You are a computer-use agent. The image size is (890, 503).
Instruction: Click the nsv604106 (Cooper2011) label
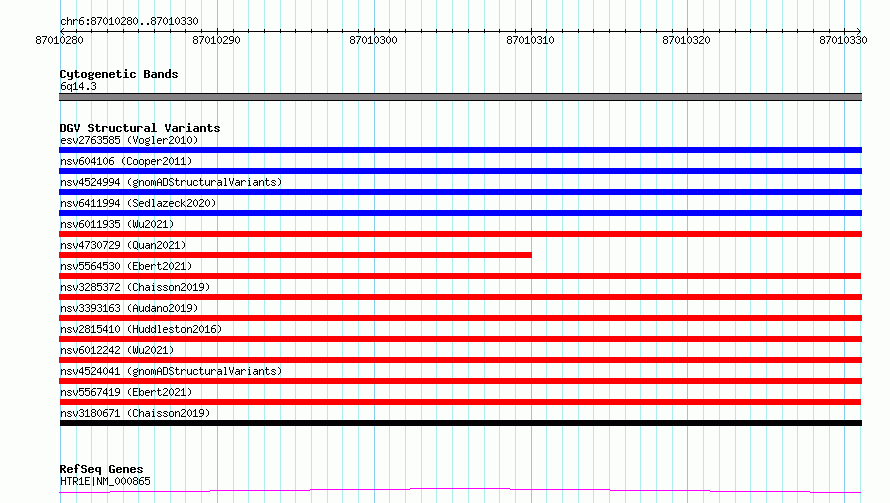coord(126,161)
